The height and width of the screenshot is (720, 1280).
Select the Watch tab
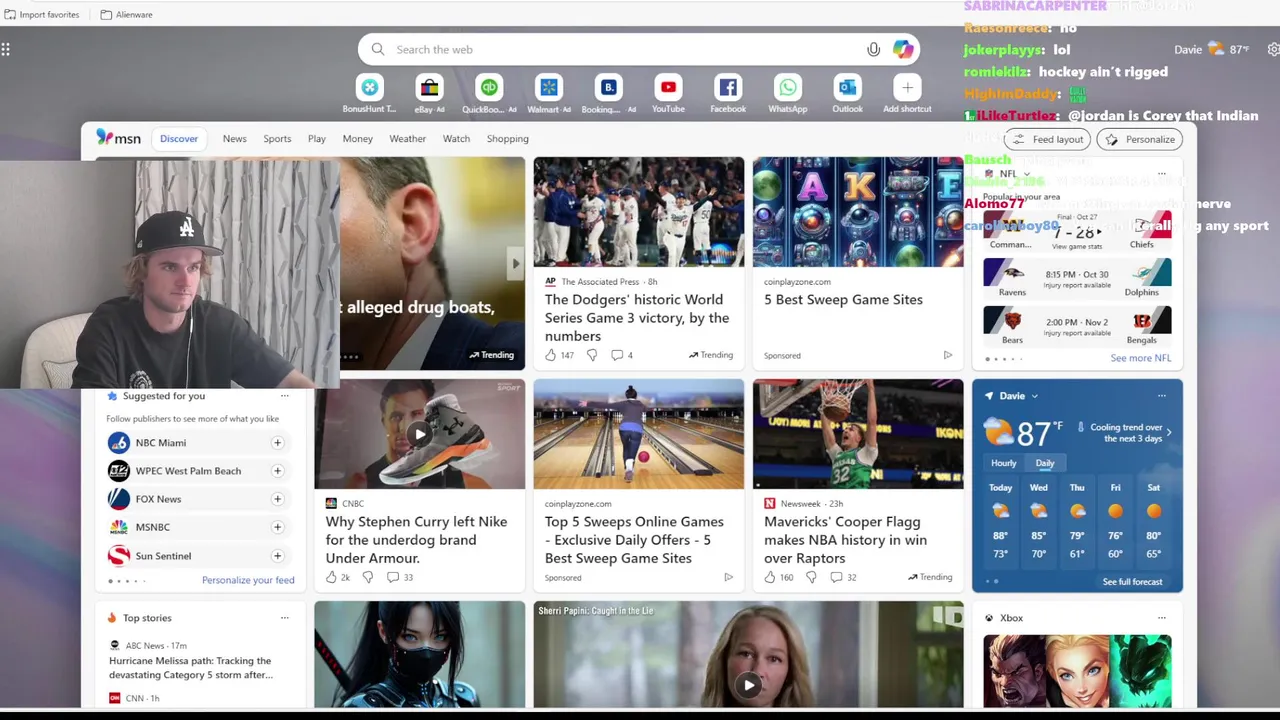click(x=456, y=138)
